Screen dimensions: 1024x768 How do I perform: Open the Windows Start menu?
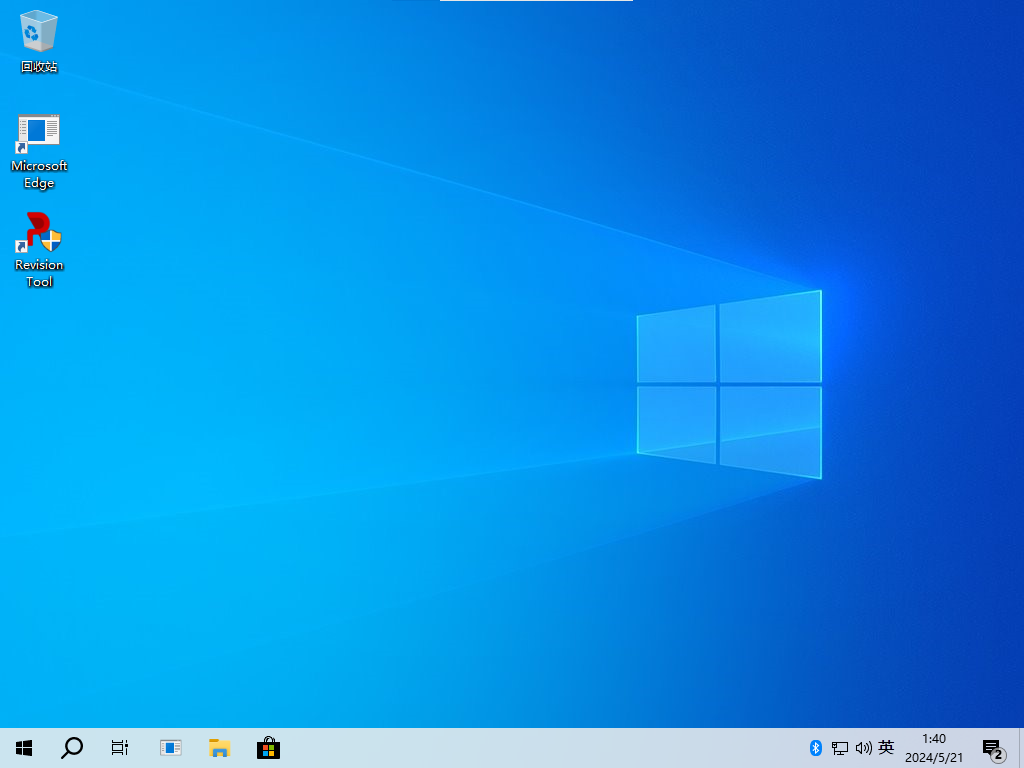point(24,748)
